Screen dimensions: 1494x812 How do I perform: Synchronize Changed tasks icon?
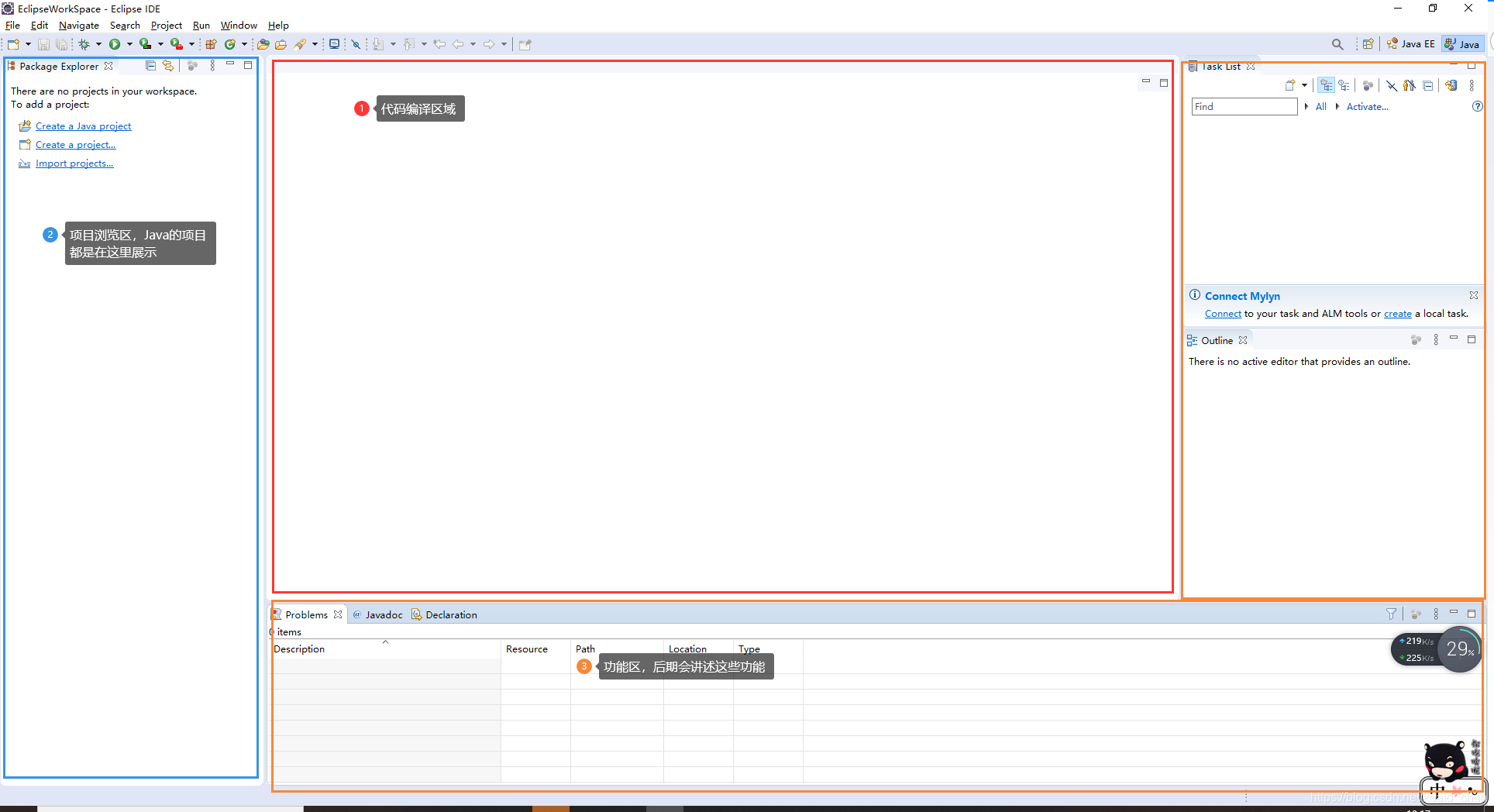[x=1451, y=86]
